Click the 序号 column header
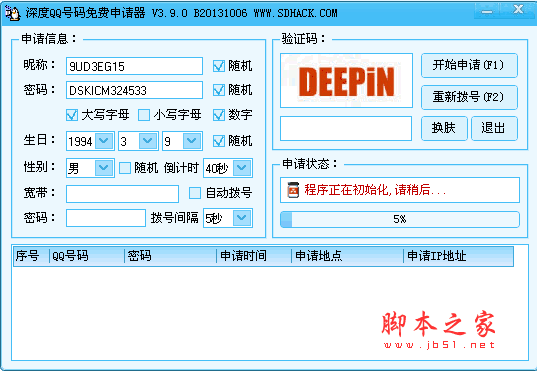 (x=32, y=256)
